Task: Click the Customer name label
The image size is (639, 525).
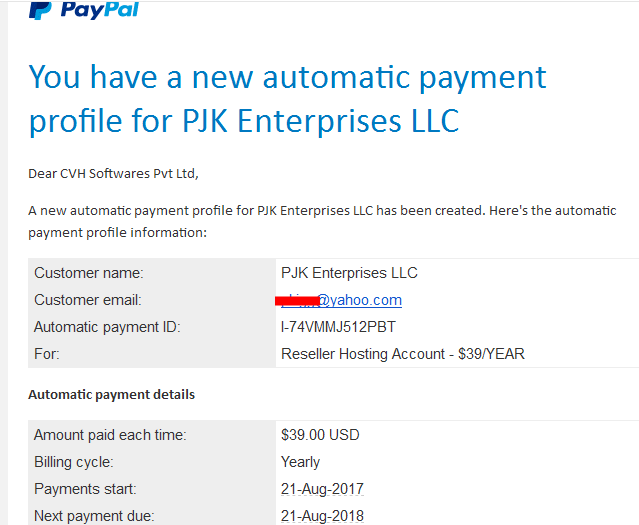Action: pyautogui.click(x=89, y=273)
